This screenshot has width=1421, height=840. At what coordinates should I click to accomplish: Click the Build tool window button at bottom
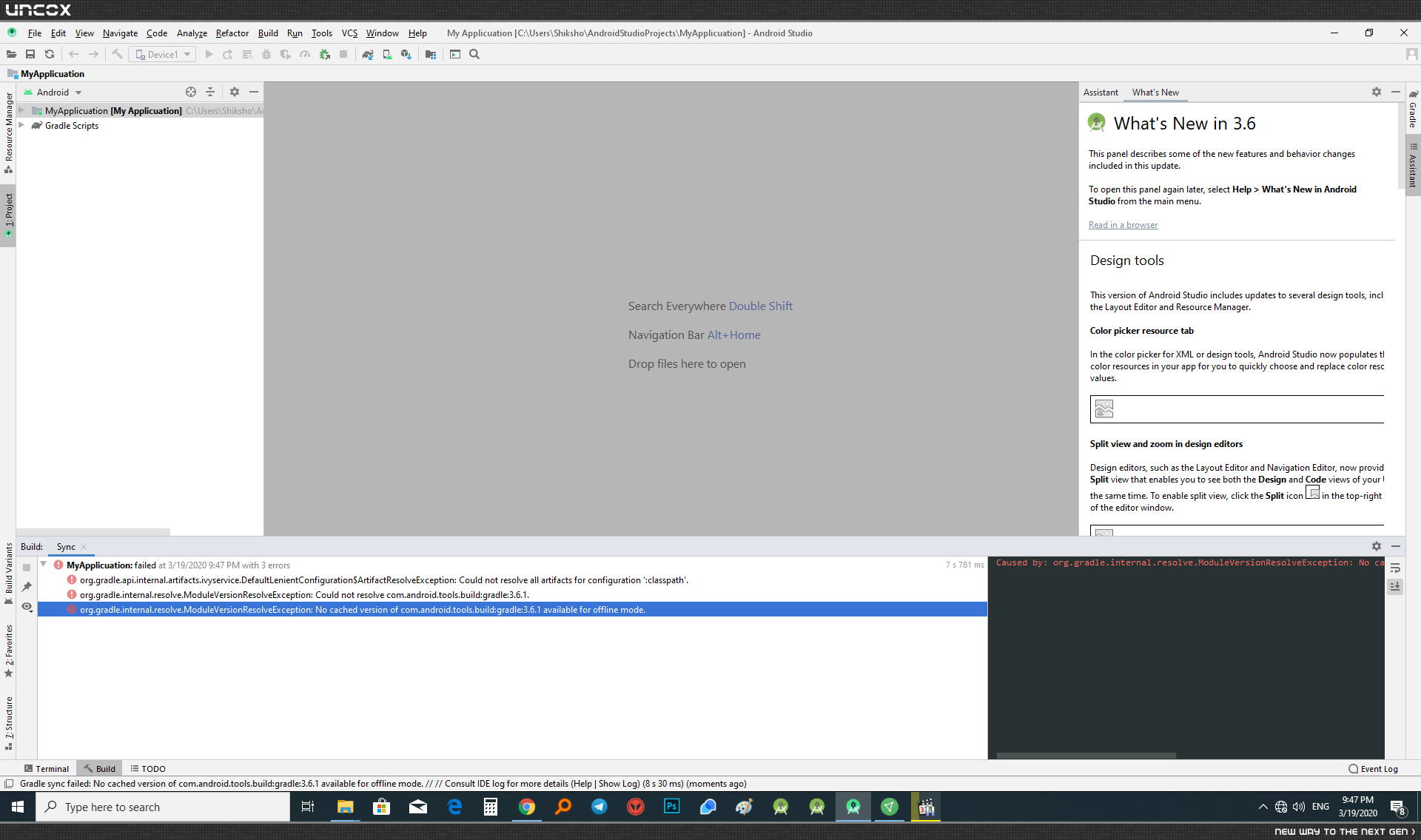(x=100, y=768)
